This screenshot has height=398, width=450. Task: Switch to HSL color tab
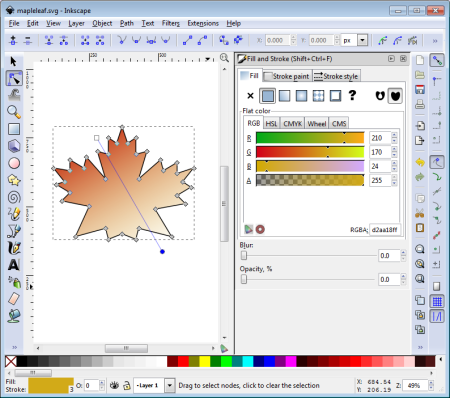271,124
